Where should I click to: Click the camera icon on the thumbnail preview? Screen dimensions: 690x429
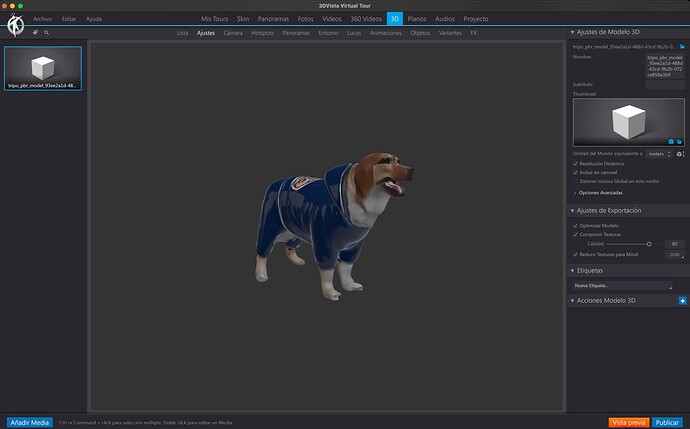(670, 142)
